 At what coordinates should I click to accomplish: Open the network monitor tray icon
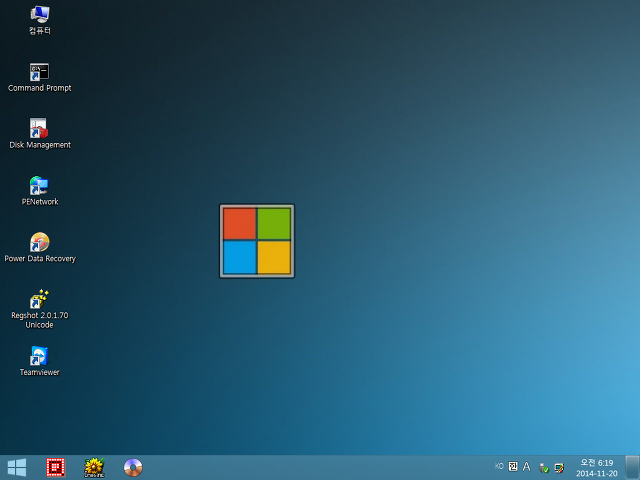pos(559,468)
